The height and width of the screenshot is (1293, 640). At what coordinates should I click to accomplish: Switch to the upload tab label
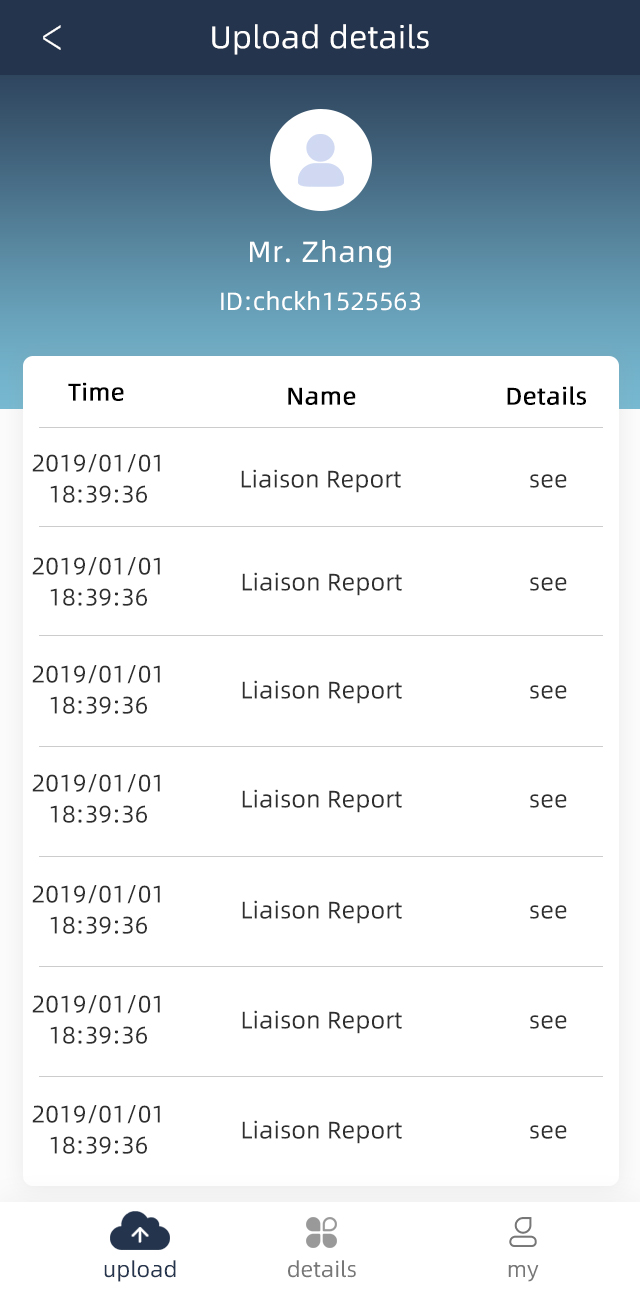[x=140, y=1269]
